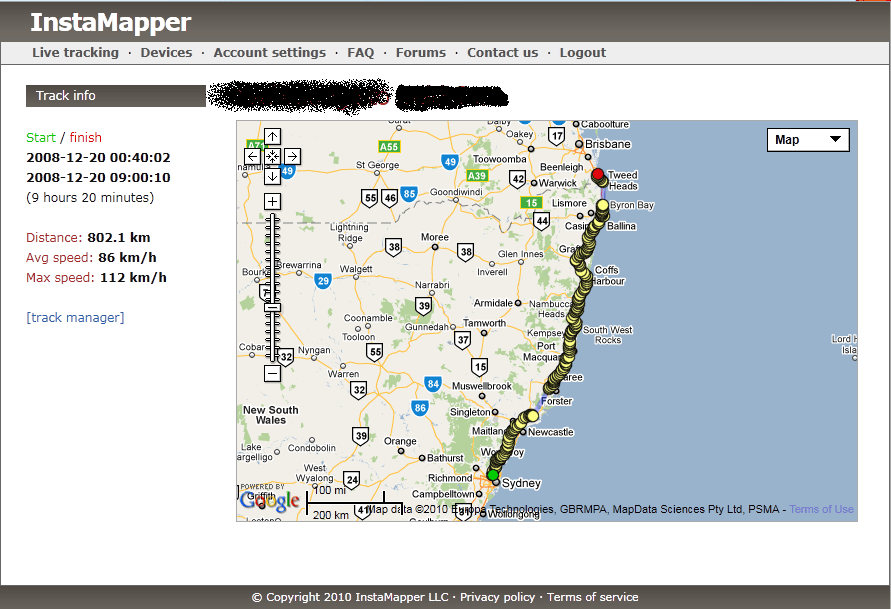Zoom in with the plus button
Image resolution: width=891 pixels, height=609 pixels.
pyautogui.click(x=272, y=201)
